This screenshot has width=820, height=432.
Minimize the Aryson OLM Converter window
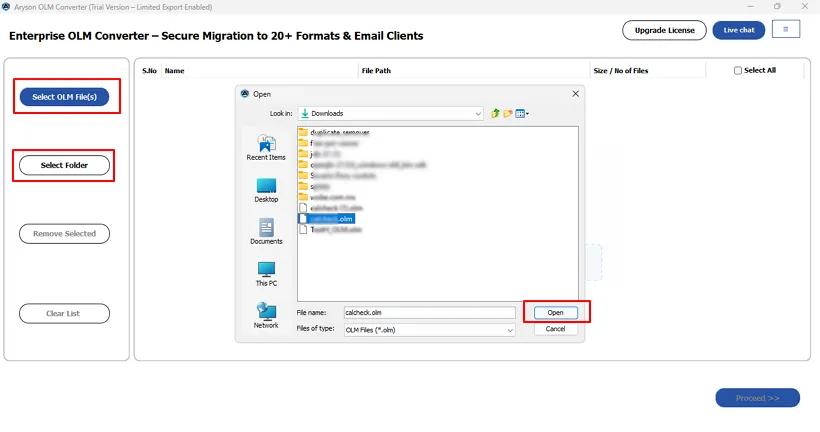point(750,6)
